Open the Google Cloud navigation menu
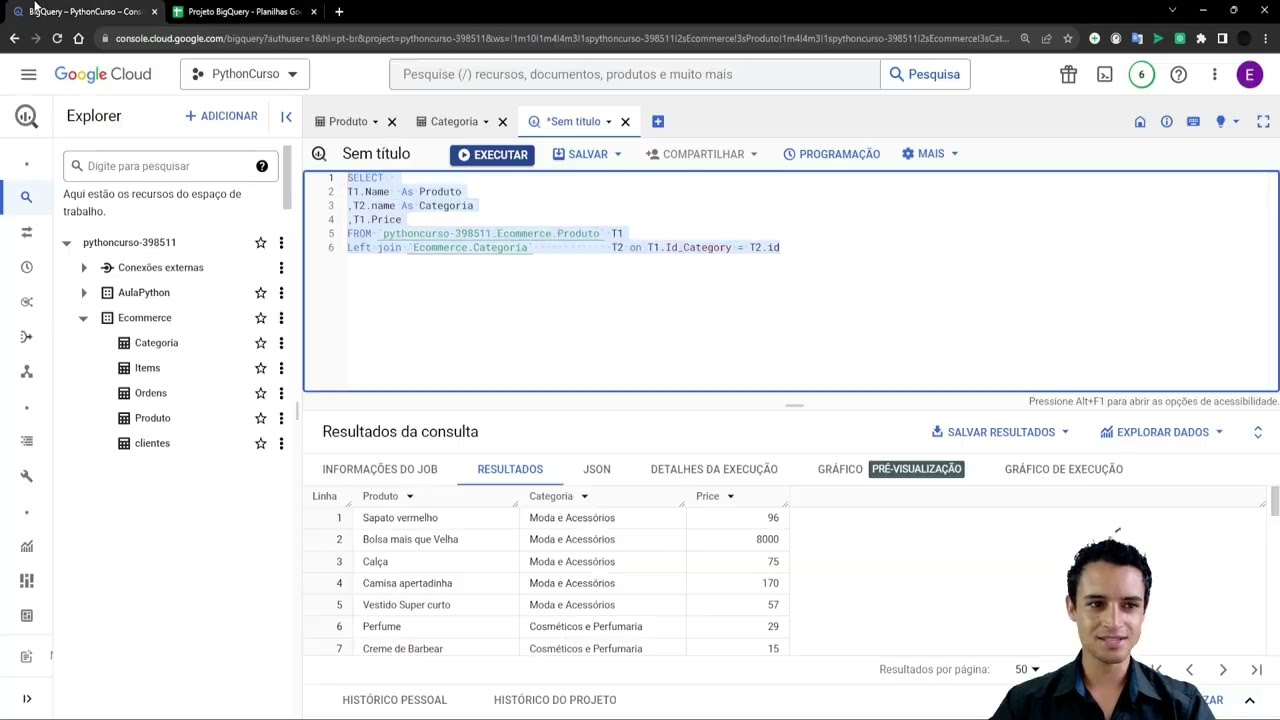Image resolution: width=1280 pixels, height=720 pixels. coord(28,74)
